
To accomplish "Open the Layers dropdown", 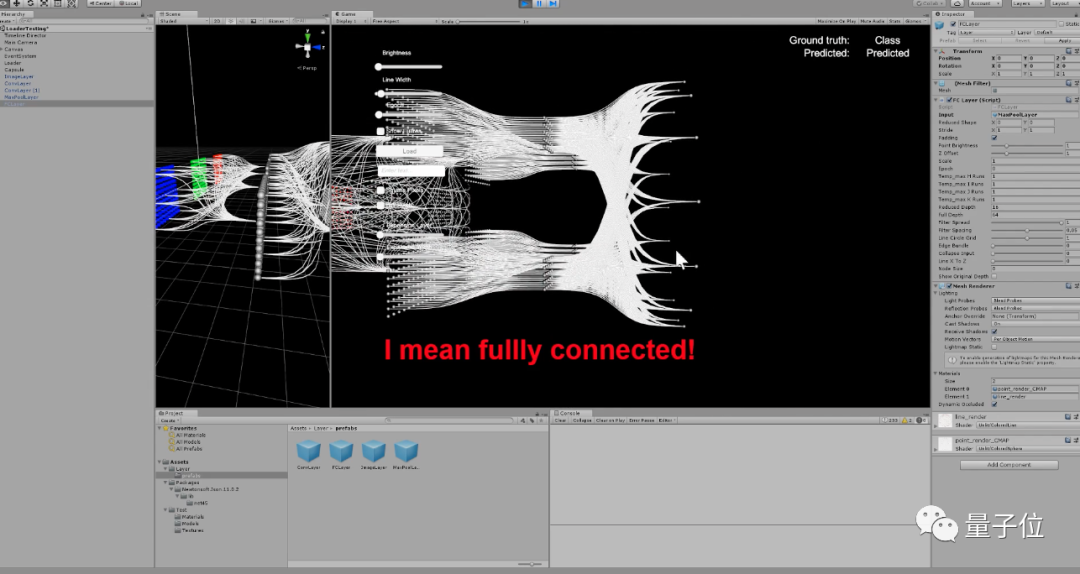I will (1026, 3).
